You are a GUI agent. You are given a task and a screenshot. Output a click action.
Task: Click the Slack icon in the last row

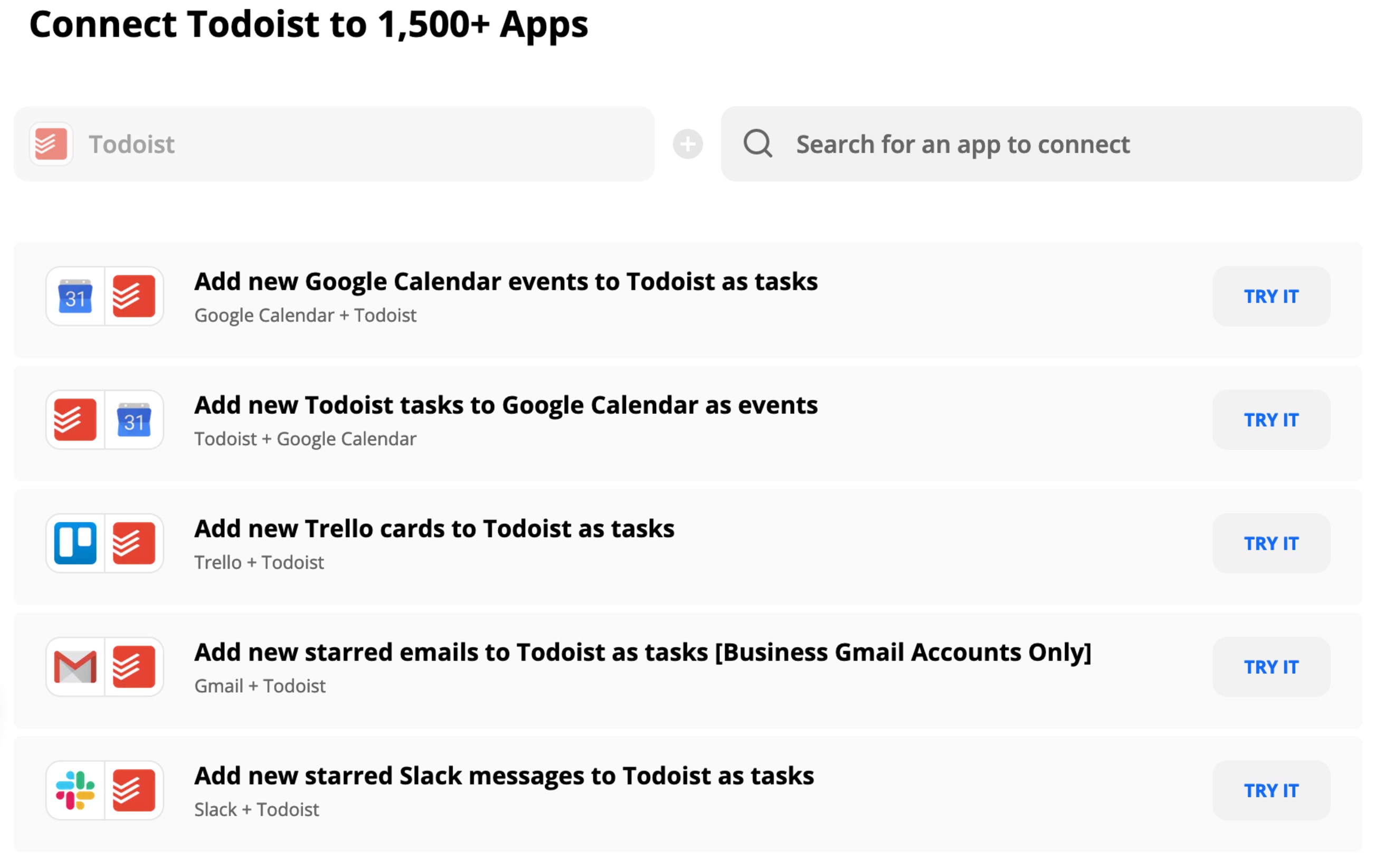tap(75, 790)
